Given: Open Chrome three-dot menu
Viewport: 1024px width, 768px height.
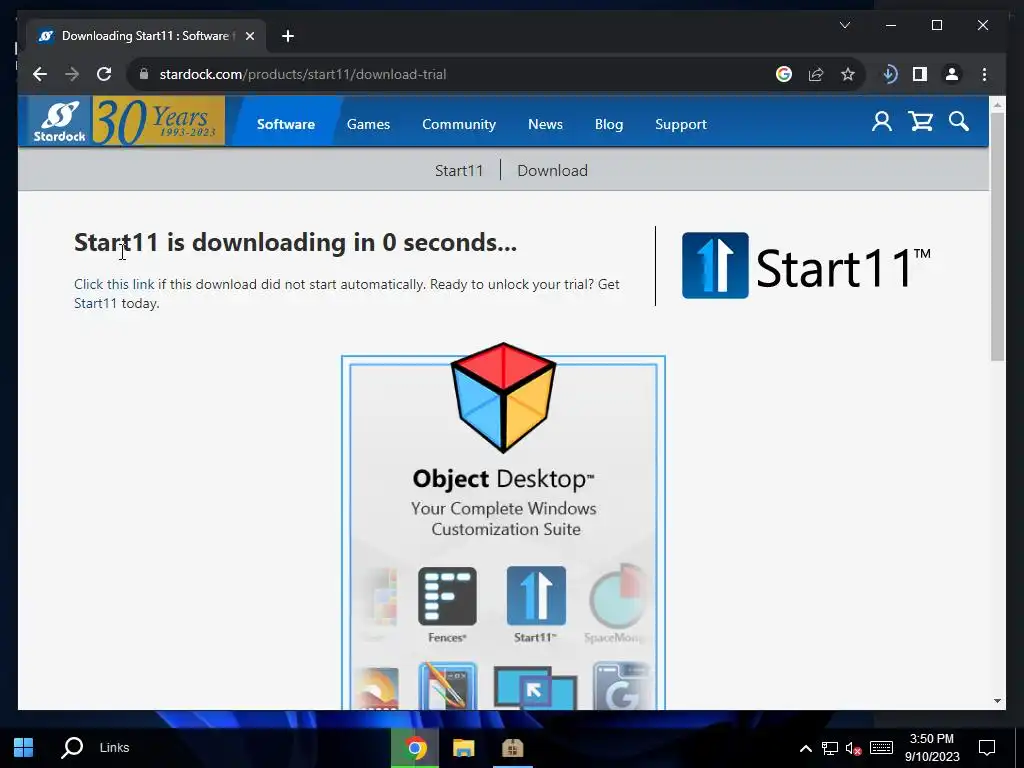Looking at the screenshot, I should coord(984,74).
